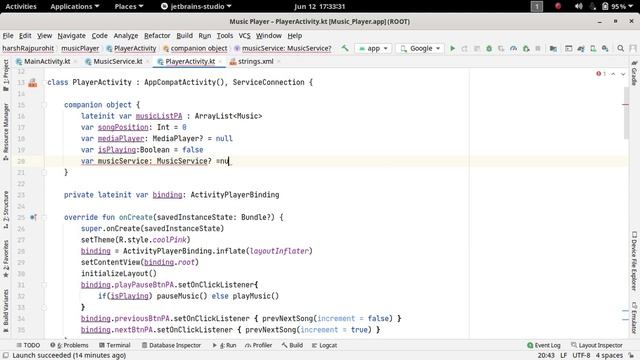Collapse the setOnClickListener fold on line 31
Viewport: 640px width, 360px height.
(x=44, y=284)
